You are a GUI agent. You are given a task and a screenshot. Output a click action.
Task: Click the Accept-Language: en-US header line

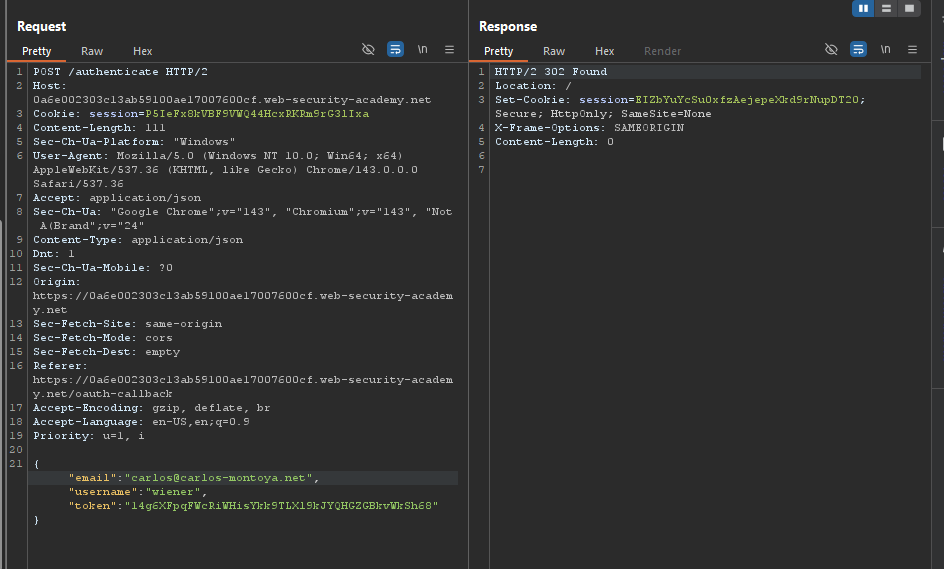point(141,421)
